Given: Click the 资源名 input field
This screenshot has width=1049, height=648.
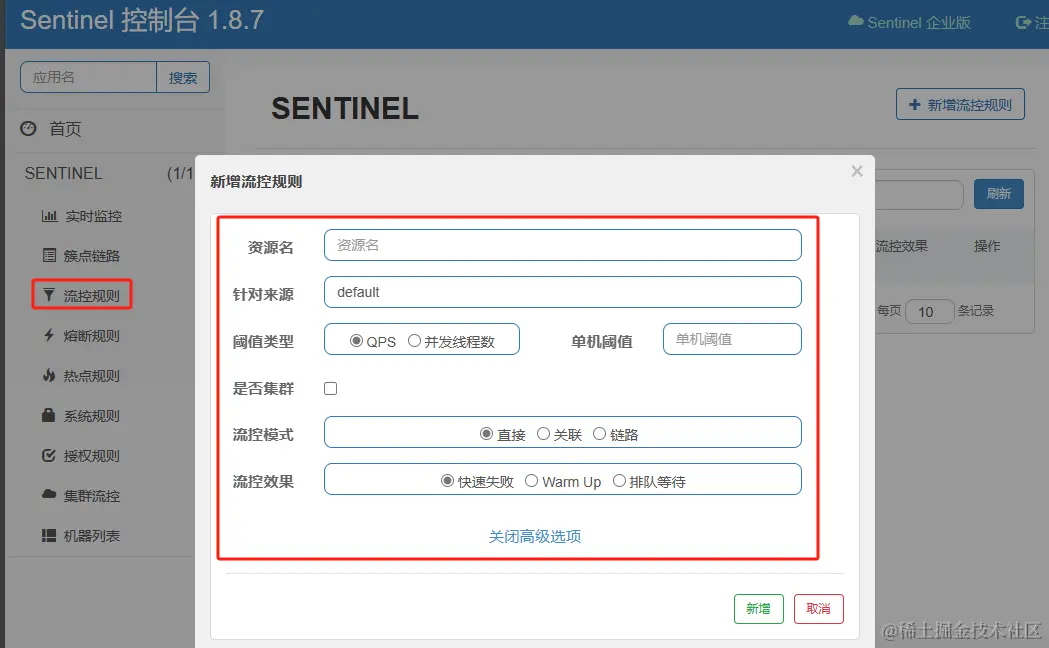Looking at the screenshot, I should 562,245.
